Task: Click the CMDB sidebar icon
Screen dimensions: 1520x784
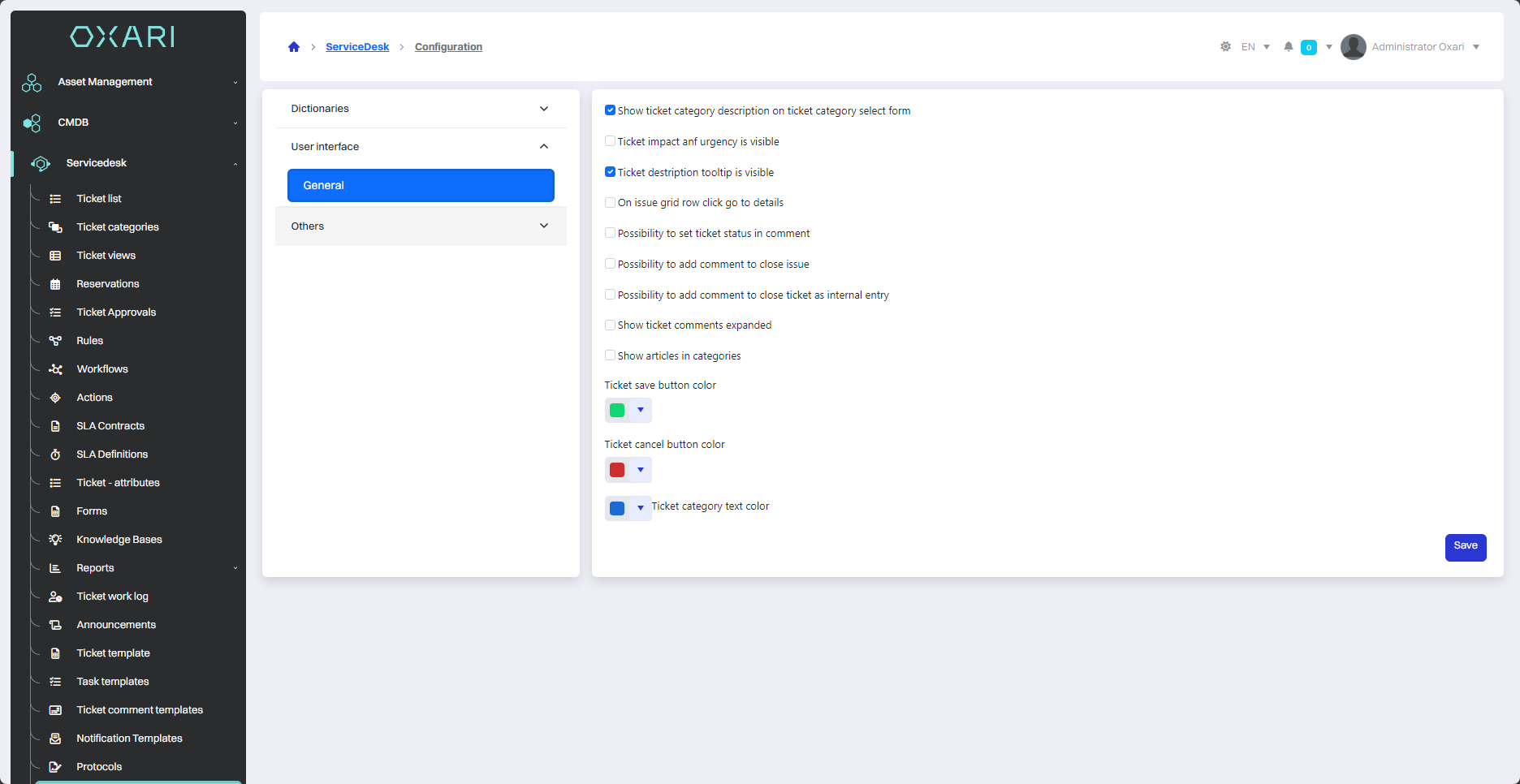Action: click(x=32, y=123)
